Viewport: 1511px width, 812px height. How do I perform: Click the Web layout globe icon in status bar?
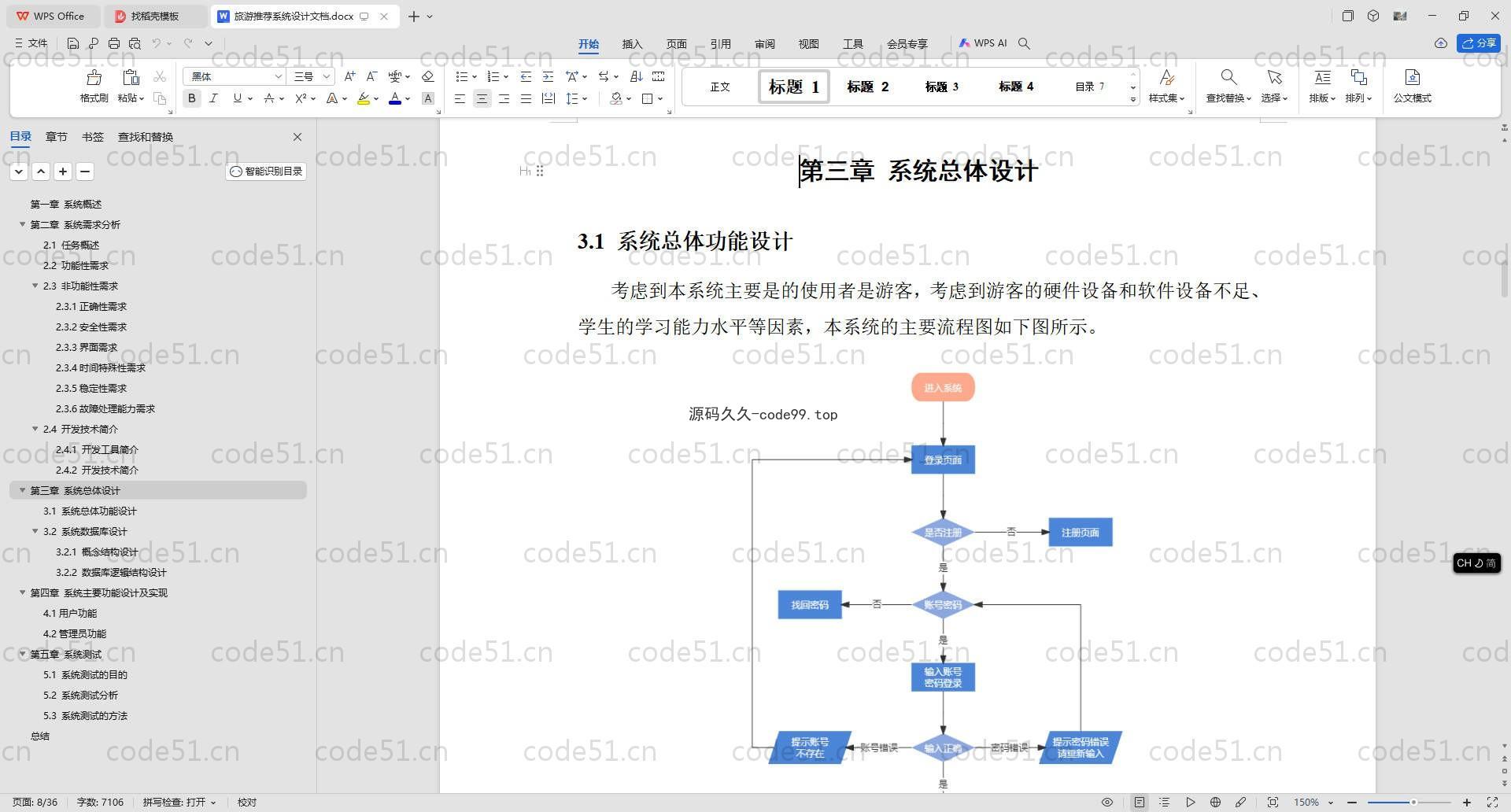pos(1215,802)
